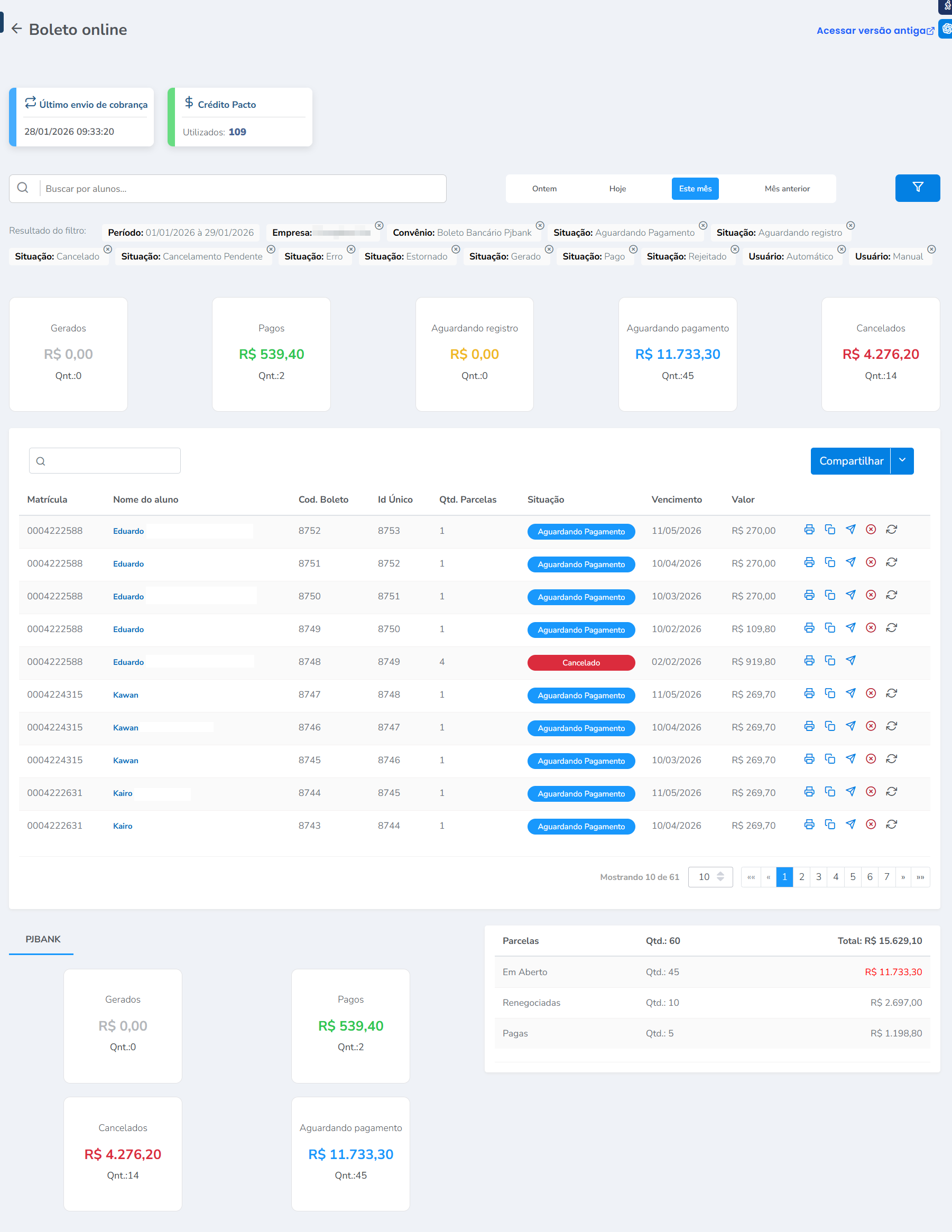Viewport: 952px width, 1232px height.
Task: Print the boleto 8752 for Eduardo
Action: coord(809,530)
